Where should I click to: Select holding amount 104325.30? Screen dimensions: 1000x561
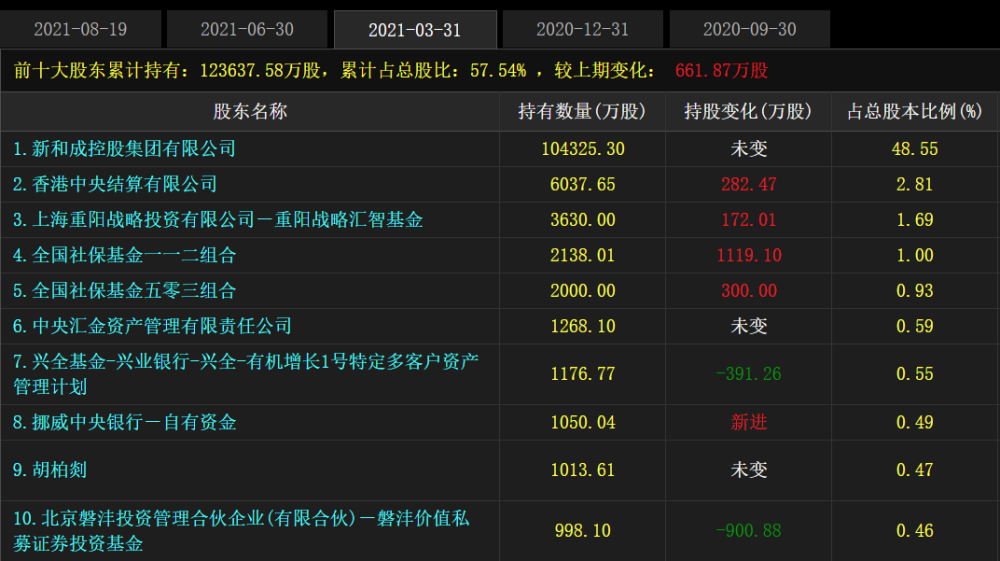coord(583,149)
